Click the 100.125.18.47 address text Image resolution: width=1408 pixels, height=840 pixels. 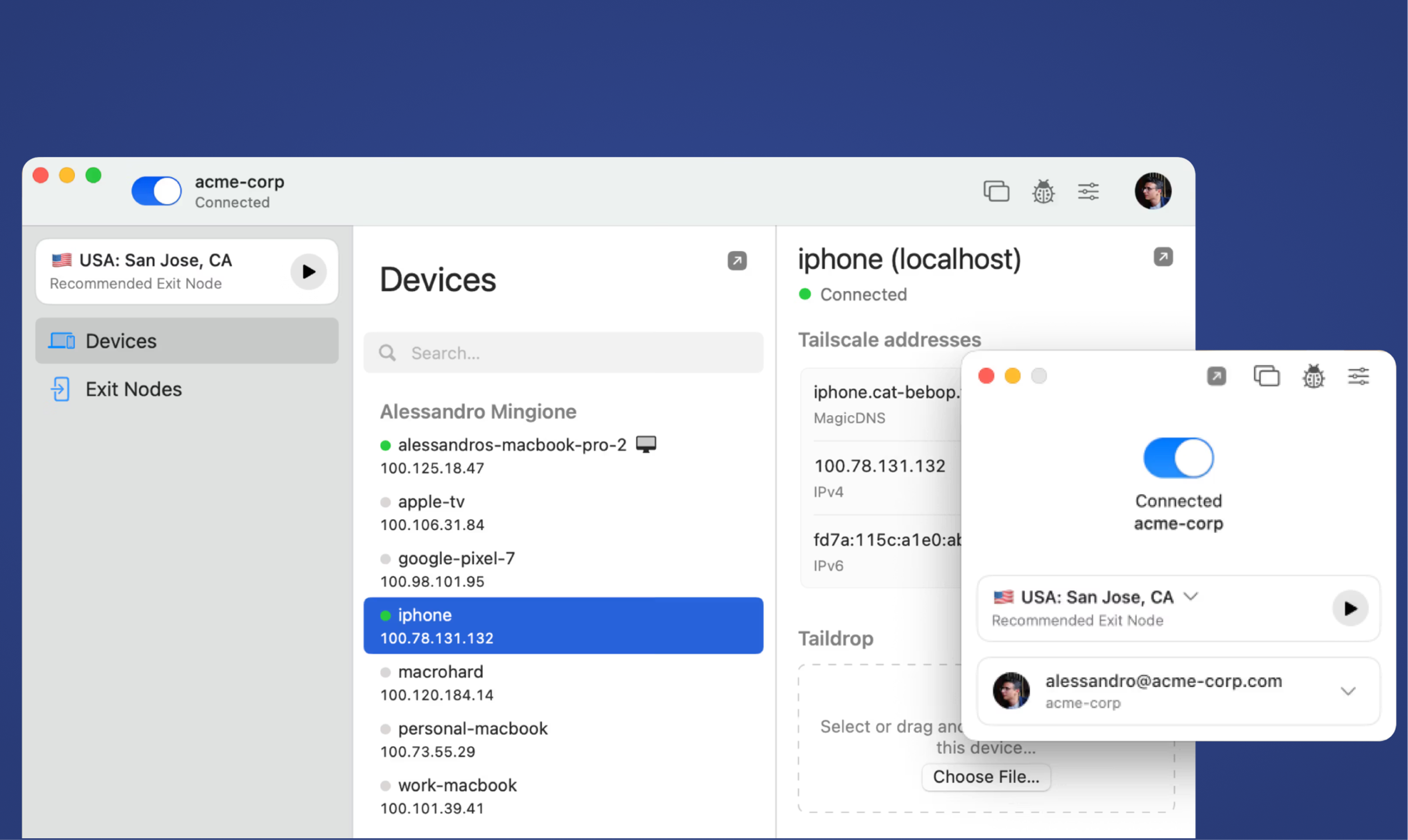432,468
